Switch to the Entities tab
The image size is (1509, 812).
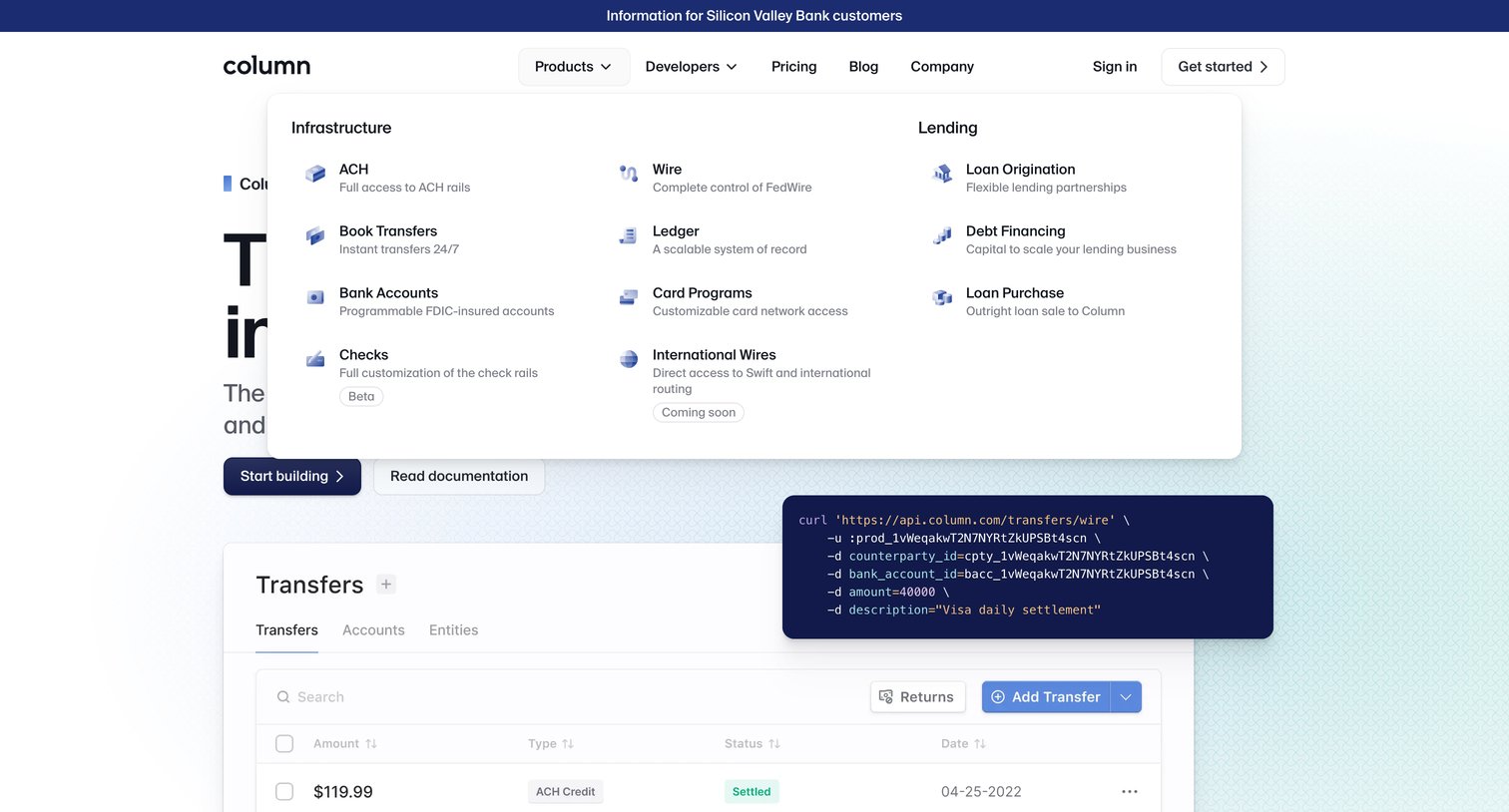(x=453, y=630)
